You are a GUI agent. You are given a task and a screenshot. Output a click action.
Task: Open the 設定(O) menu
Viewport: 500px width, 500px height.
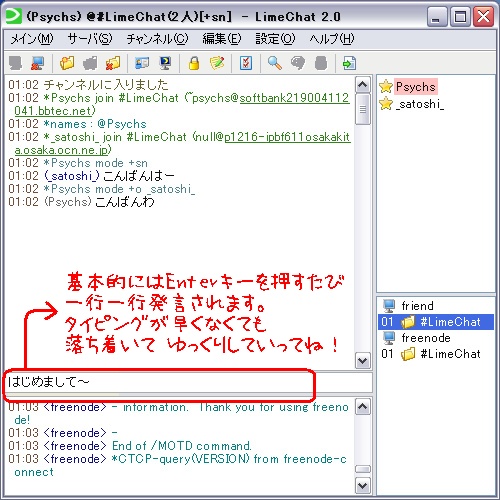coord(275,39)
